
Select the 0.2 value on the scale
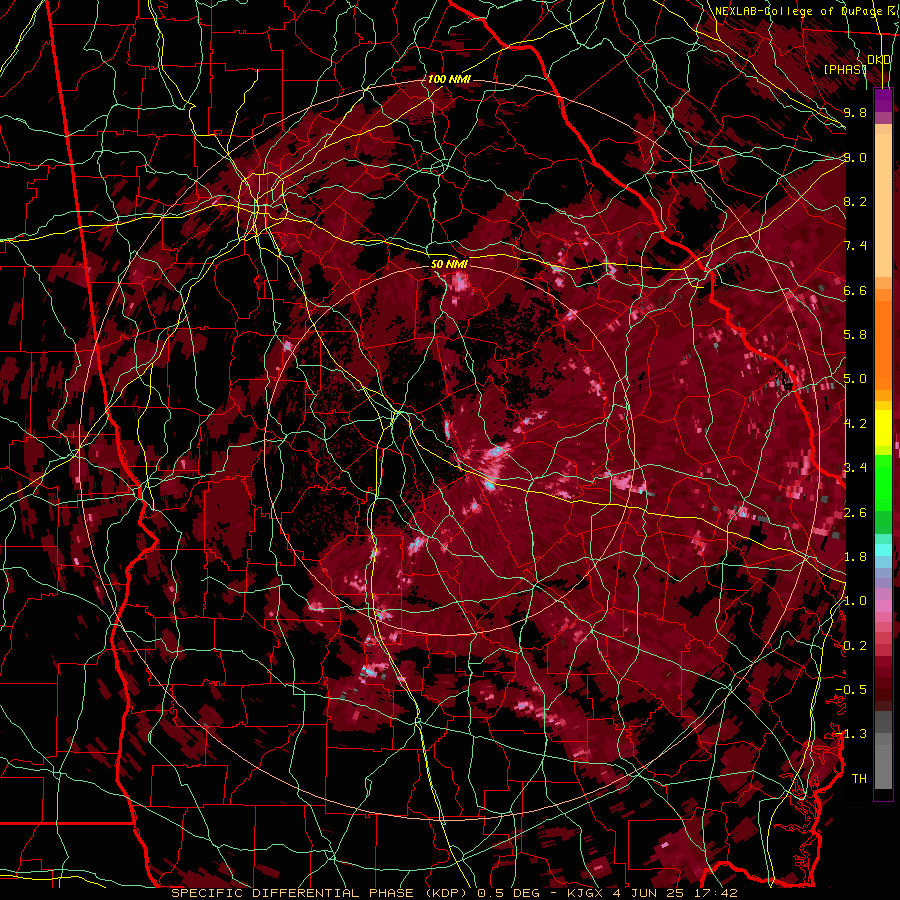tap(855, 645)
